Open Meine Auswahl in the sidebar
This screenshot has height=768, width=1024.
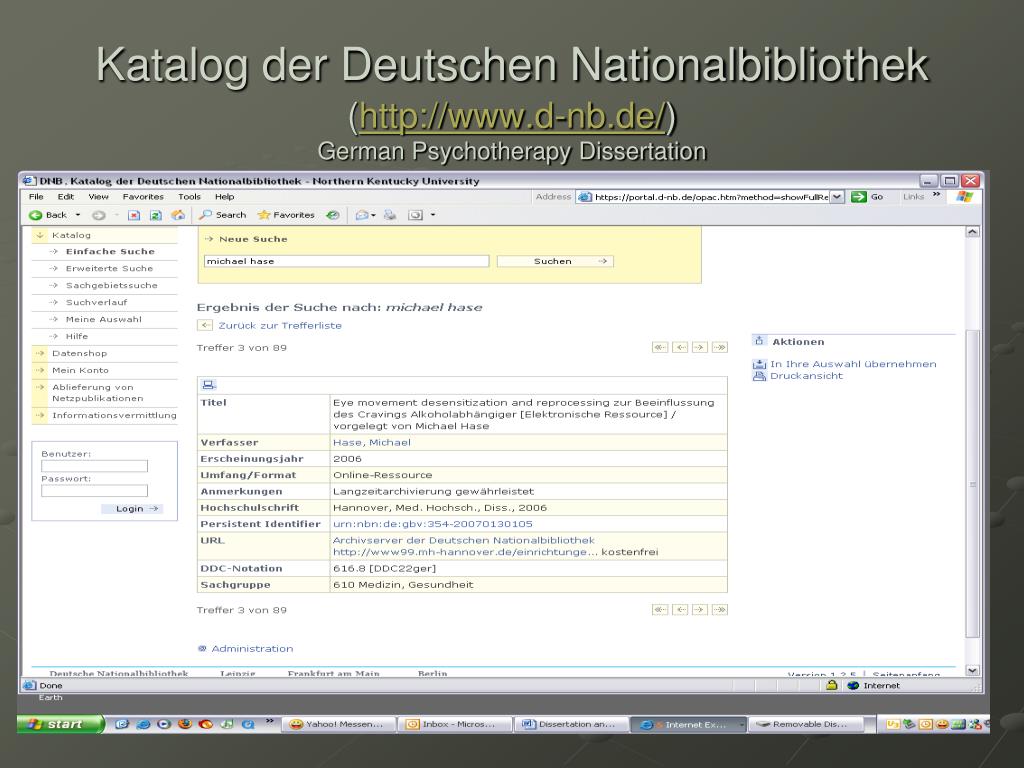click(x=104, y=319)
